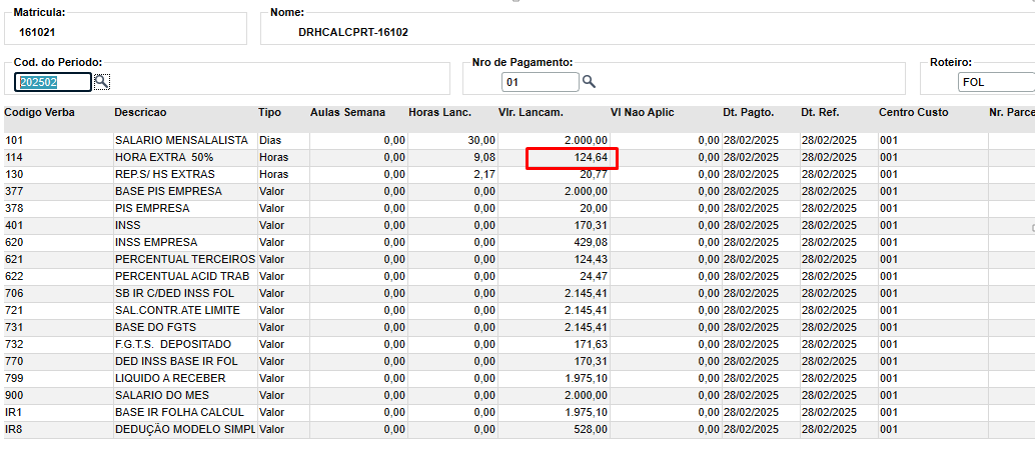Click the Tipo column header
Viewport: 1035px width, 454px height.
click(270, 112)
